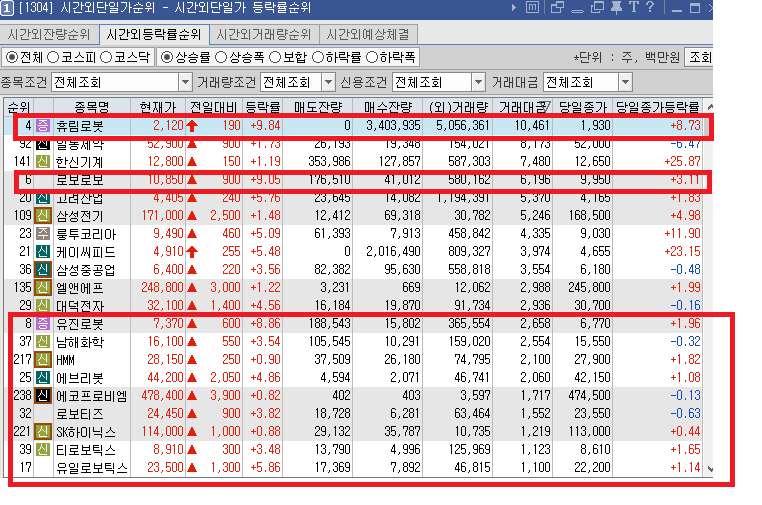
Task: Click the 조회 search button
Action: (x=699, y=57)
